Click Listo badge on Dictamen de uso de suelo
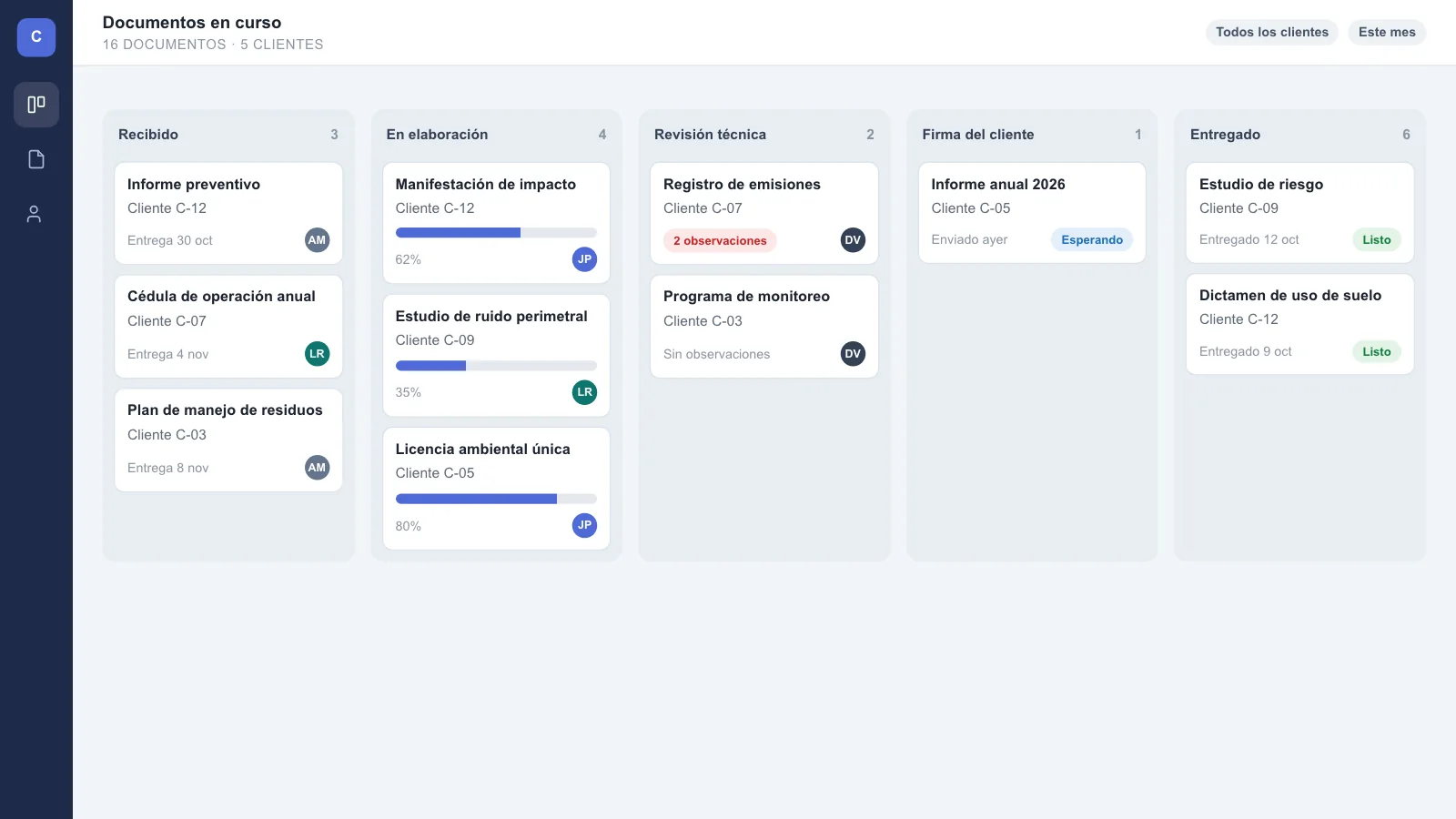The image size is (1456, 819). coord(1377,351)
